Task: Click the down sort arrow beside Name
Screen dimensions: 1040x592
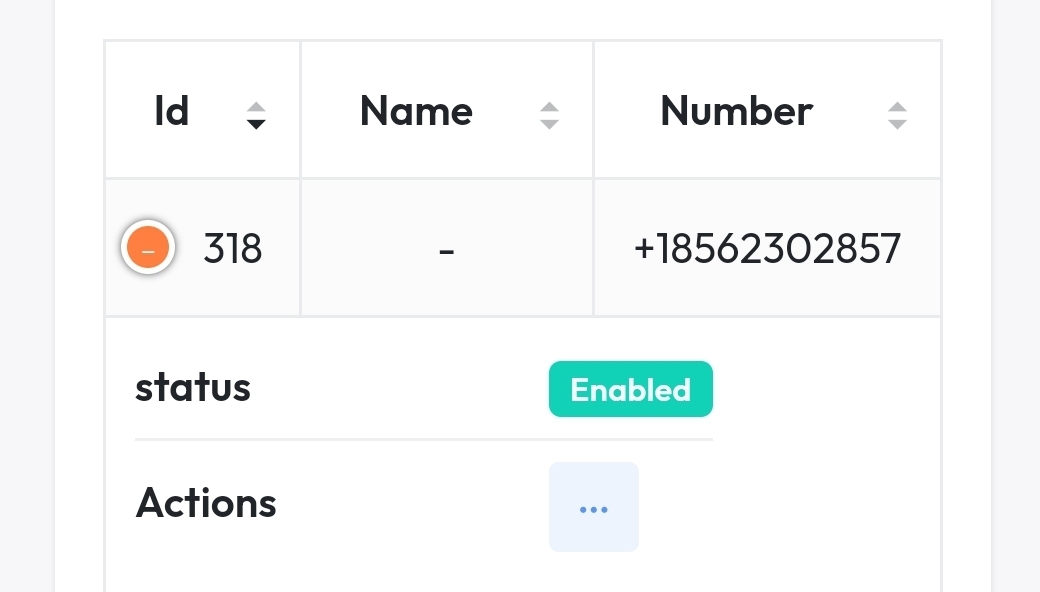Action: pos(549,124)
